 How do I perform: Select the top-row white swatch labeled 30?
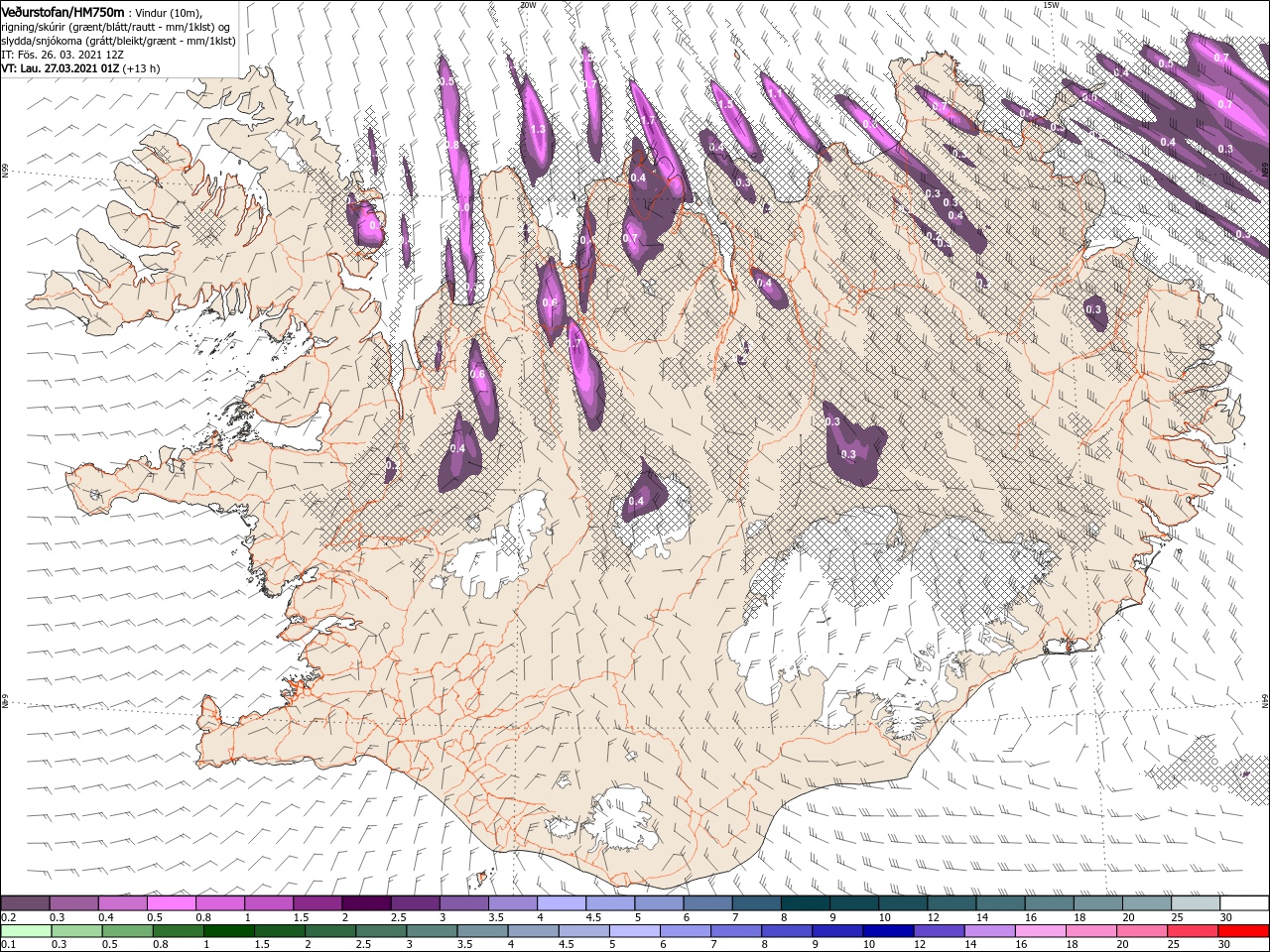click(x=1243, y=903)
